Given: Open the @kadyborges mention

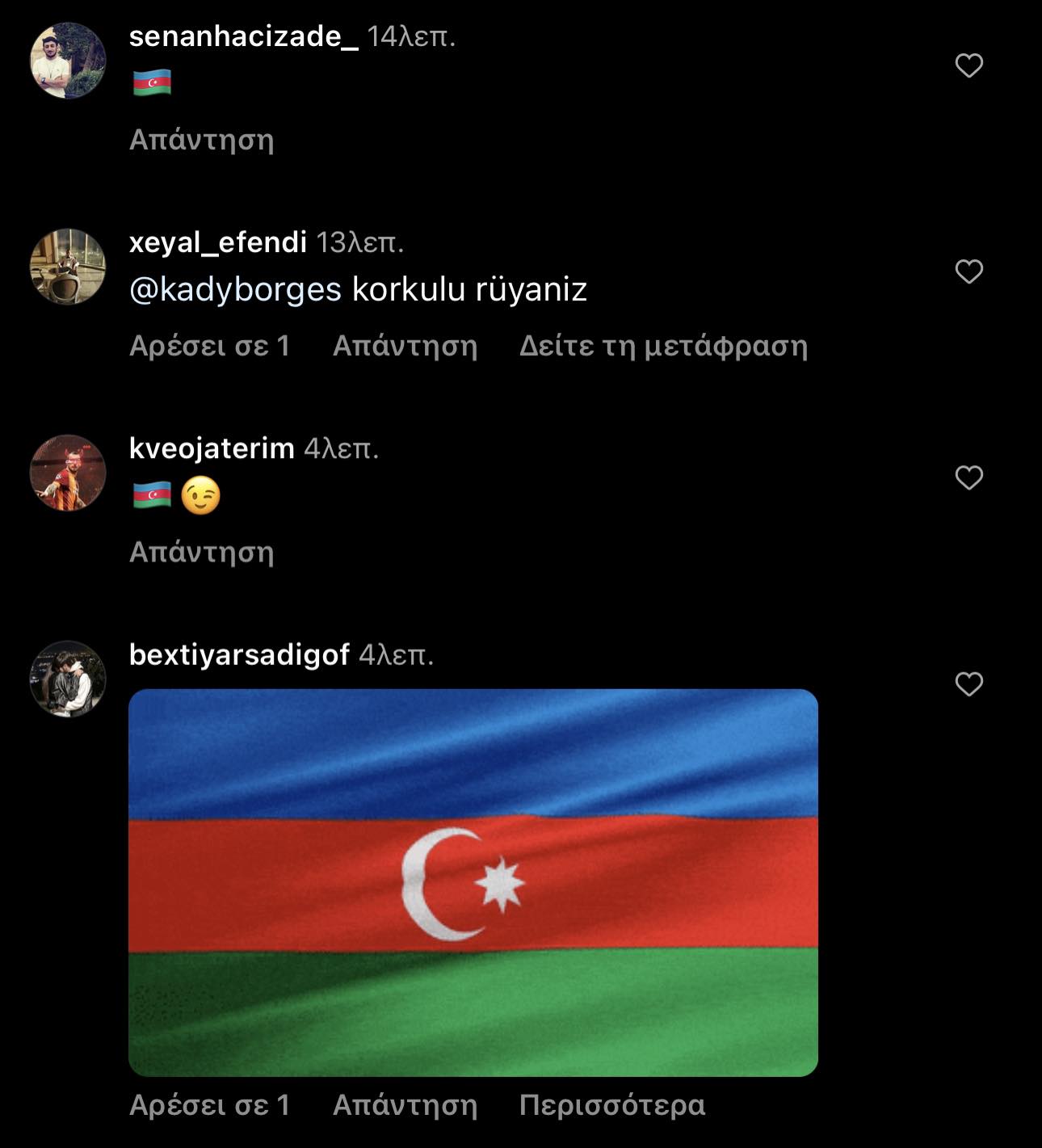Looking at the screenshot, I should pos(235,289).
